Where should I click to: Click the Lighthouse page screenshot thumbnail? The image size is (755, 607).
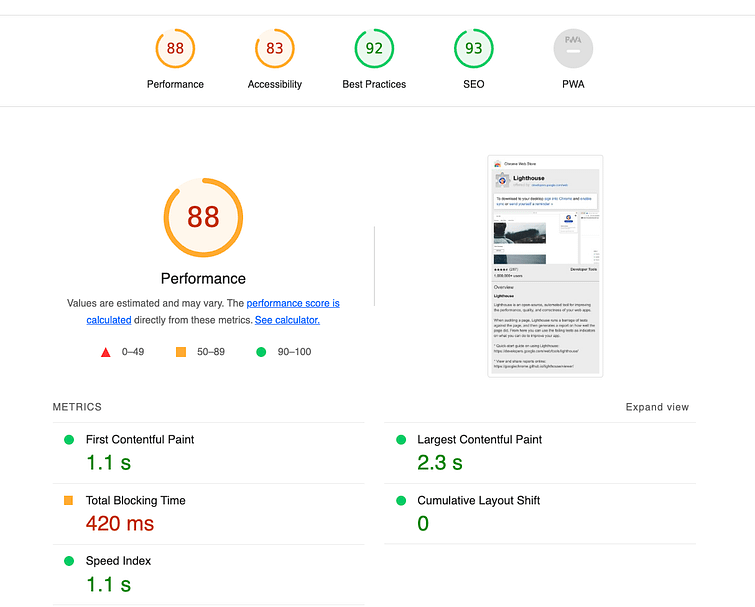545,265
